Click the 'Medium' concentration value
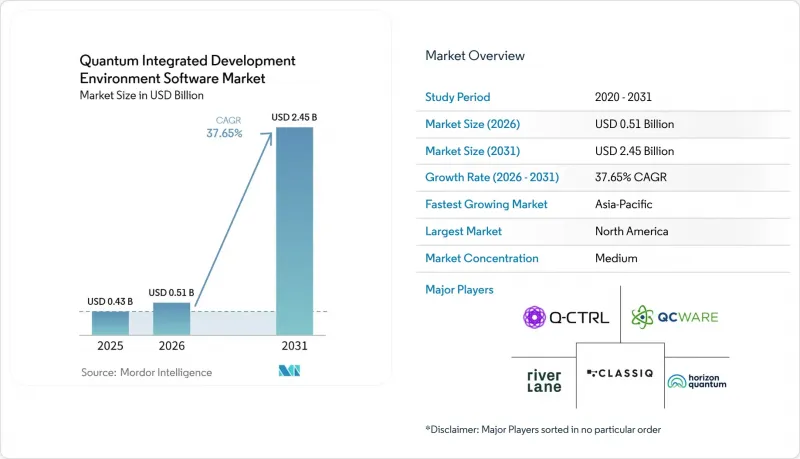The height and width of the screenshot is (459, 800). [x=616, y=258]
